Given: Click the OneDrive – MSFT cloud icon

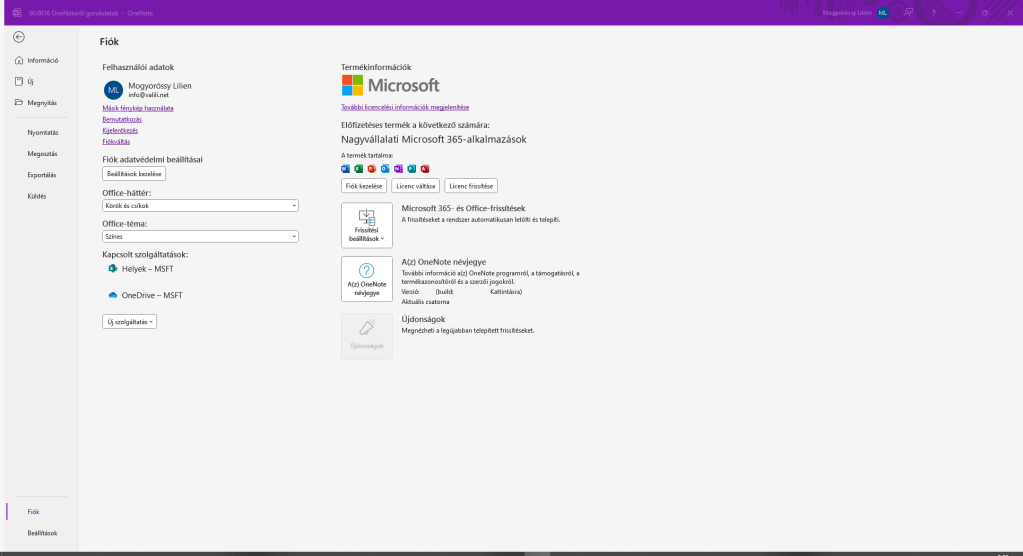Looking at the screenshot, I should pyautogui.click(x=113, y=296).
